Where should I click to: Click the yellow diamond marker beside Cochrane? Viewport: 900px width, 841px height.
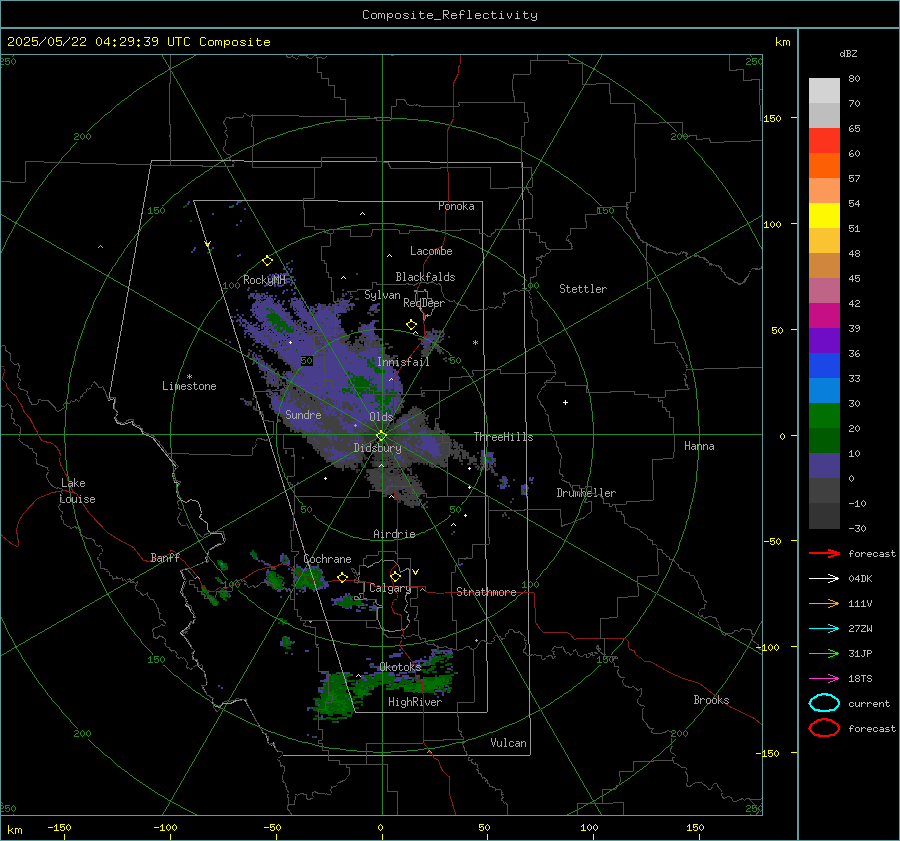pos(342,577)
